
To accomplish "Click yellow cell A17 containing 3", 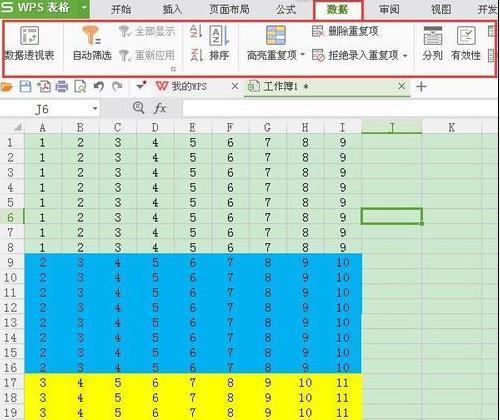I will (x=43, y=382).
